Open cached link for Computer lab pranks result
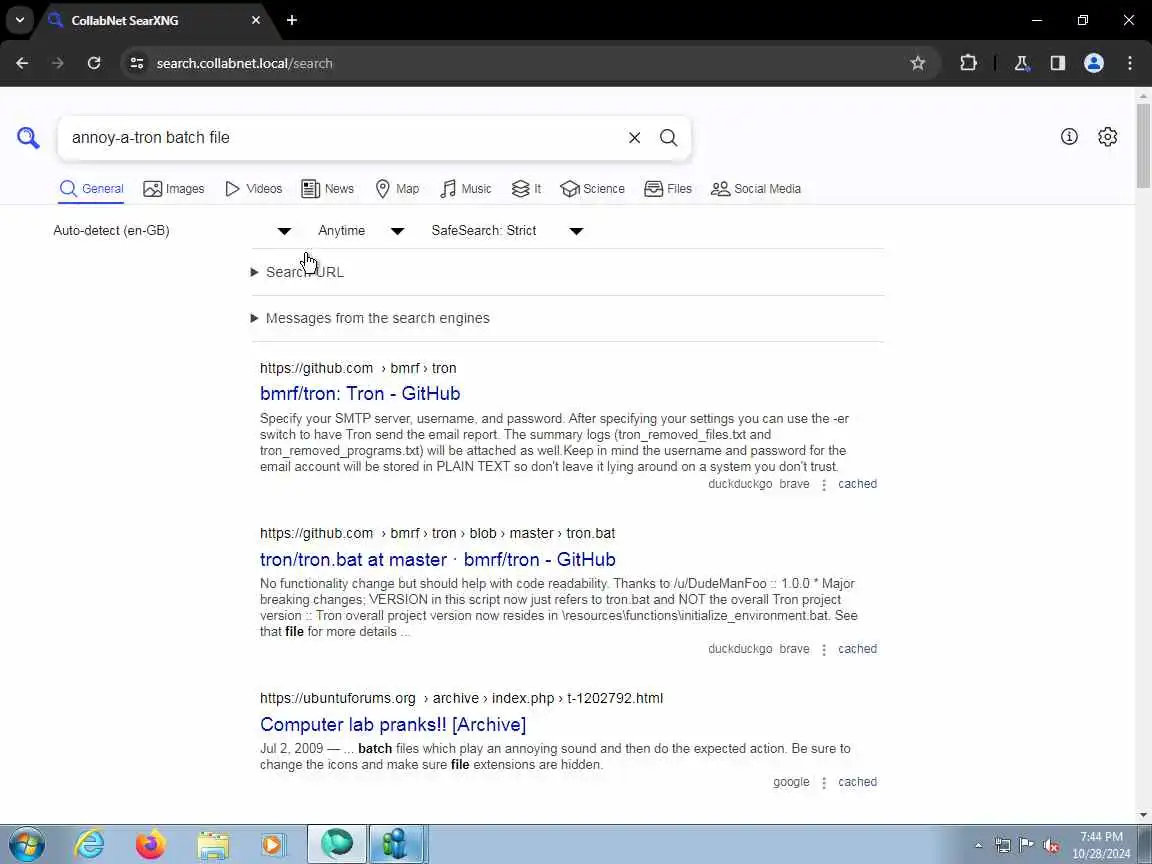Screen dimensions: 1152x864 [x=857, y=782]
